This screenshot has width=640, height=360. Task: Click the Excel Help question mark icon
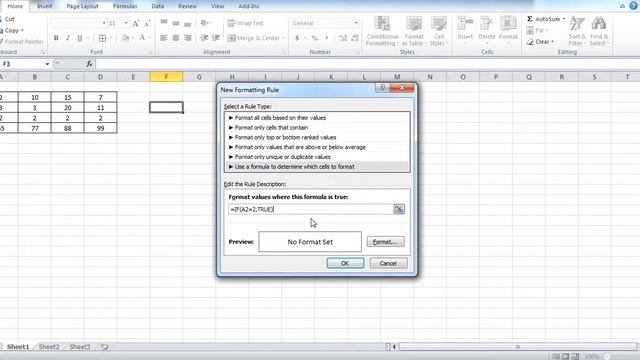pyautogui.click(x=633, y=6)
